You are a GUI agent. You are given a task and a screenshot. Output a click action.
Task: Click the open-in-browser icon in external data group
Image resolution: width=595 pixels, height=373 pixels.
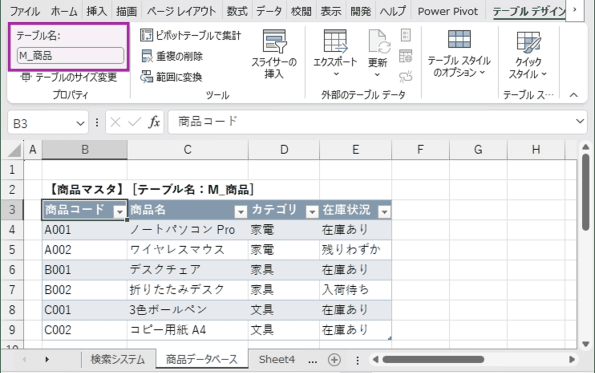[406, 56]
